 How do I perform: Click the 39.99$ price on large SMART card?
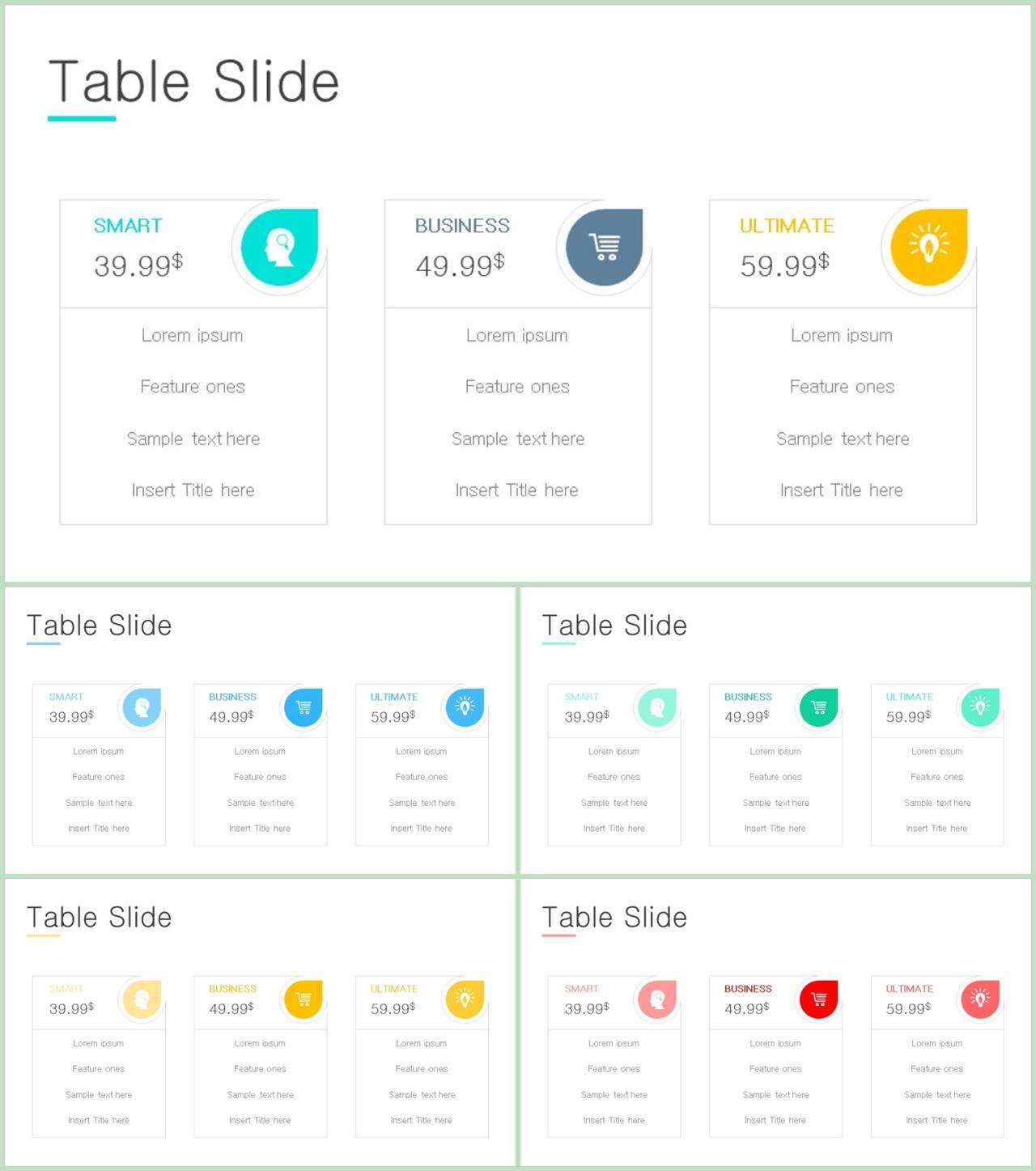138,265
